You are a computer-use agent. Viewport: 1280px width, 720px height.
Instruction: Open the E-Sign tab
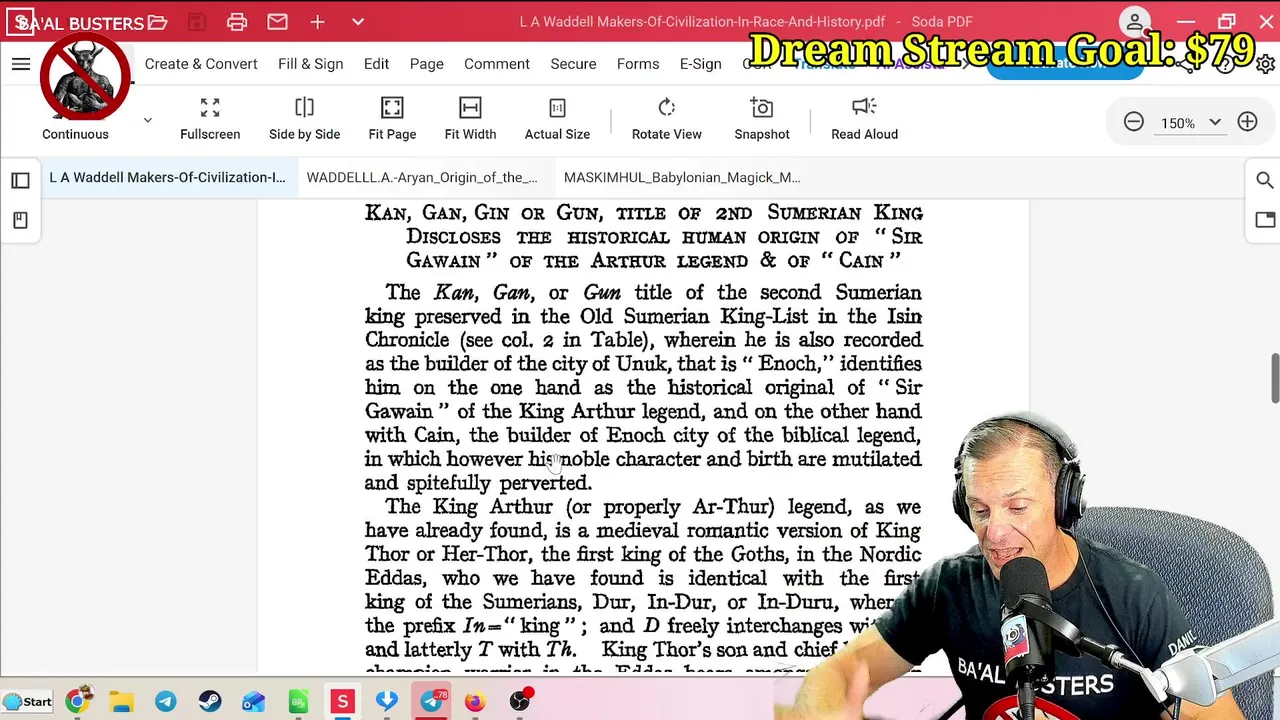coord(700,64)
